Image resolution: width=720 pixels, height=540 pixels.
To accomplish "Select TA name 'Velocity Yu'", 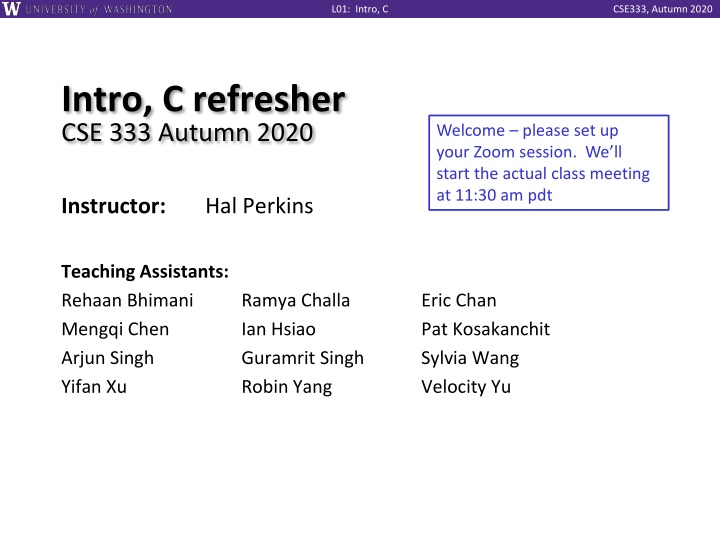I will click(x=466, y=388).
